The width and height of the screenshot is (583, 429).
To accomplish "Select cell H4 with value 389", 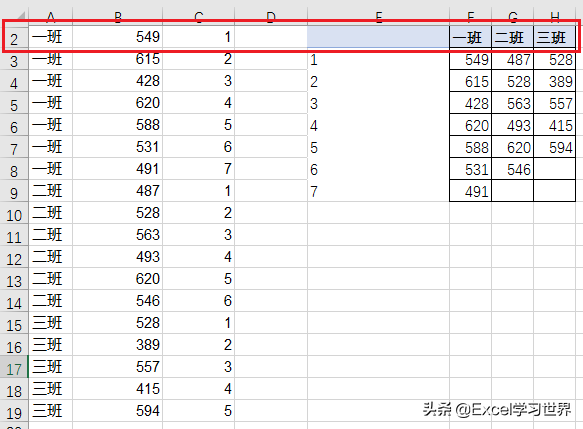I will click(x=554, y=81).
